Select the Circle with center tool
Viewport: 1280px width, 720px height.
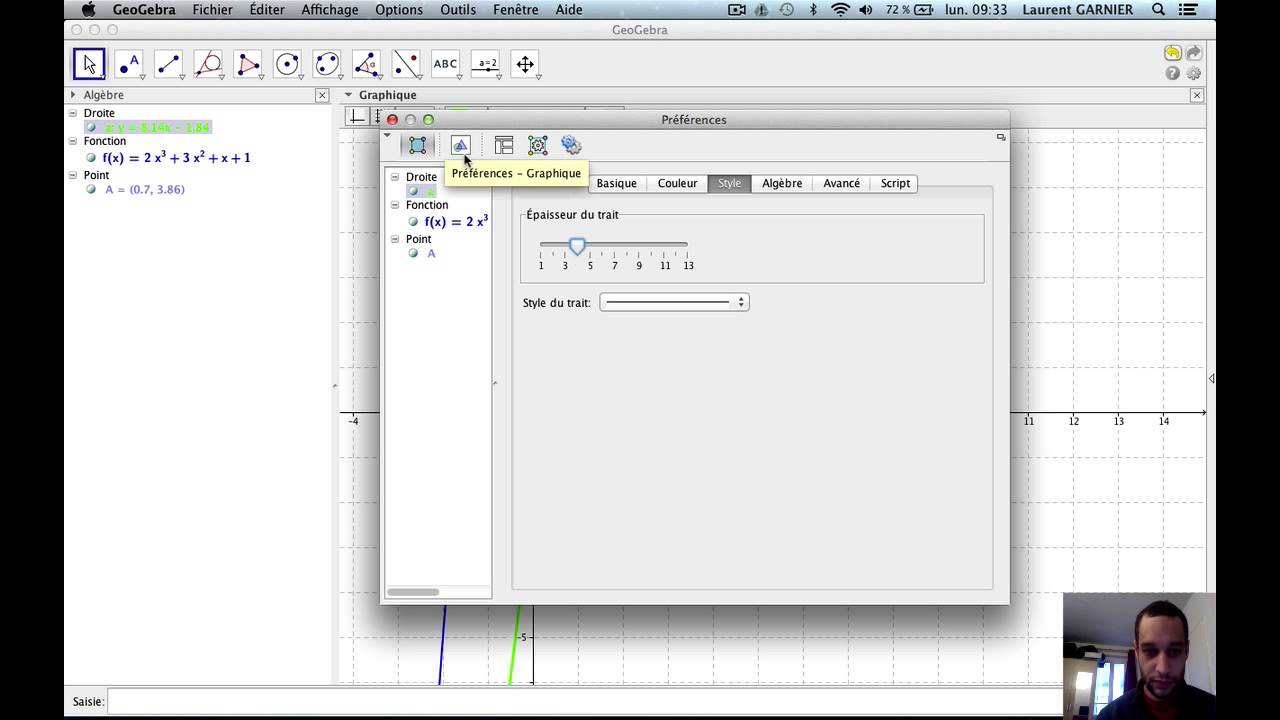click(287, 64)
